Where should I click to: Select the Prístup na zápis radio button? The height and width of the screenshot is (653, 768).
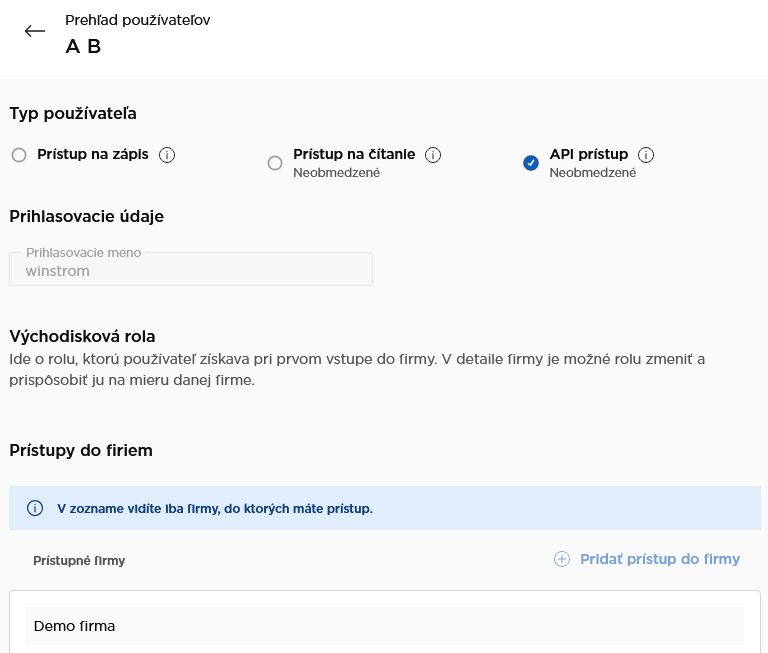19,155
